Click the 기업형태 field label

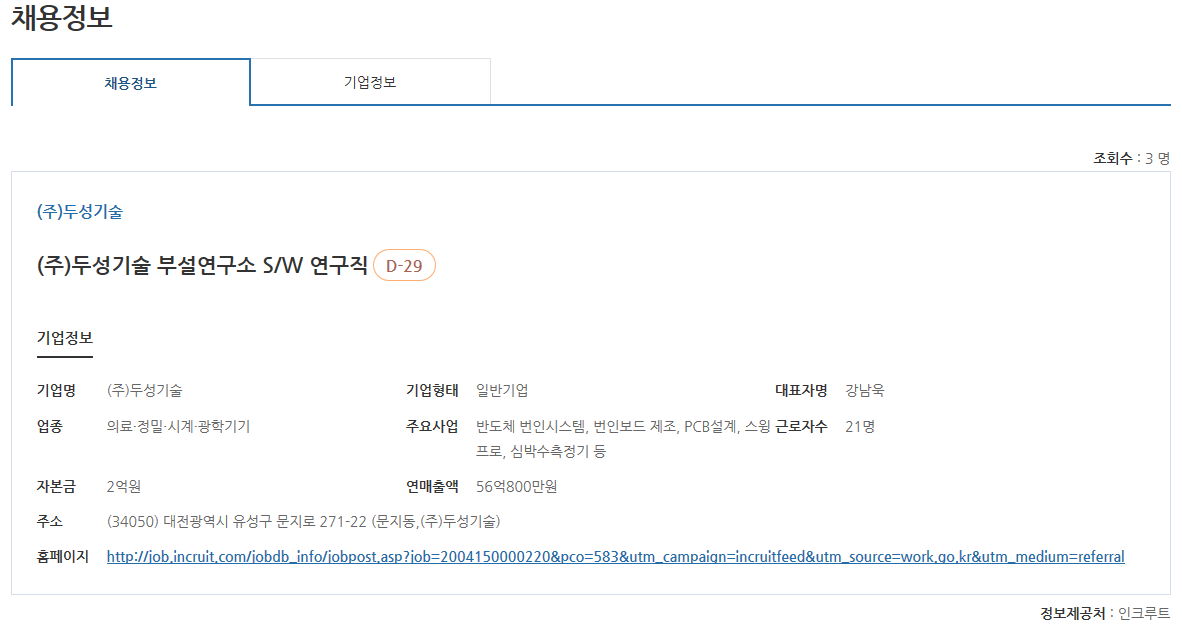coord(432,391)
